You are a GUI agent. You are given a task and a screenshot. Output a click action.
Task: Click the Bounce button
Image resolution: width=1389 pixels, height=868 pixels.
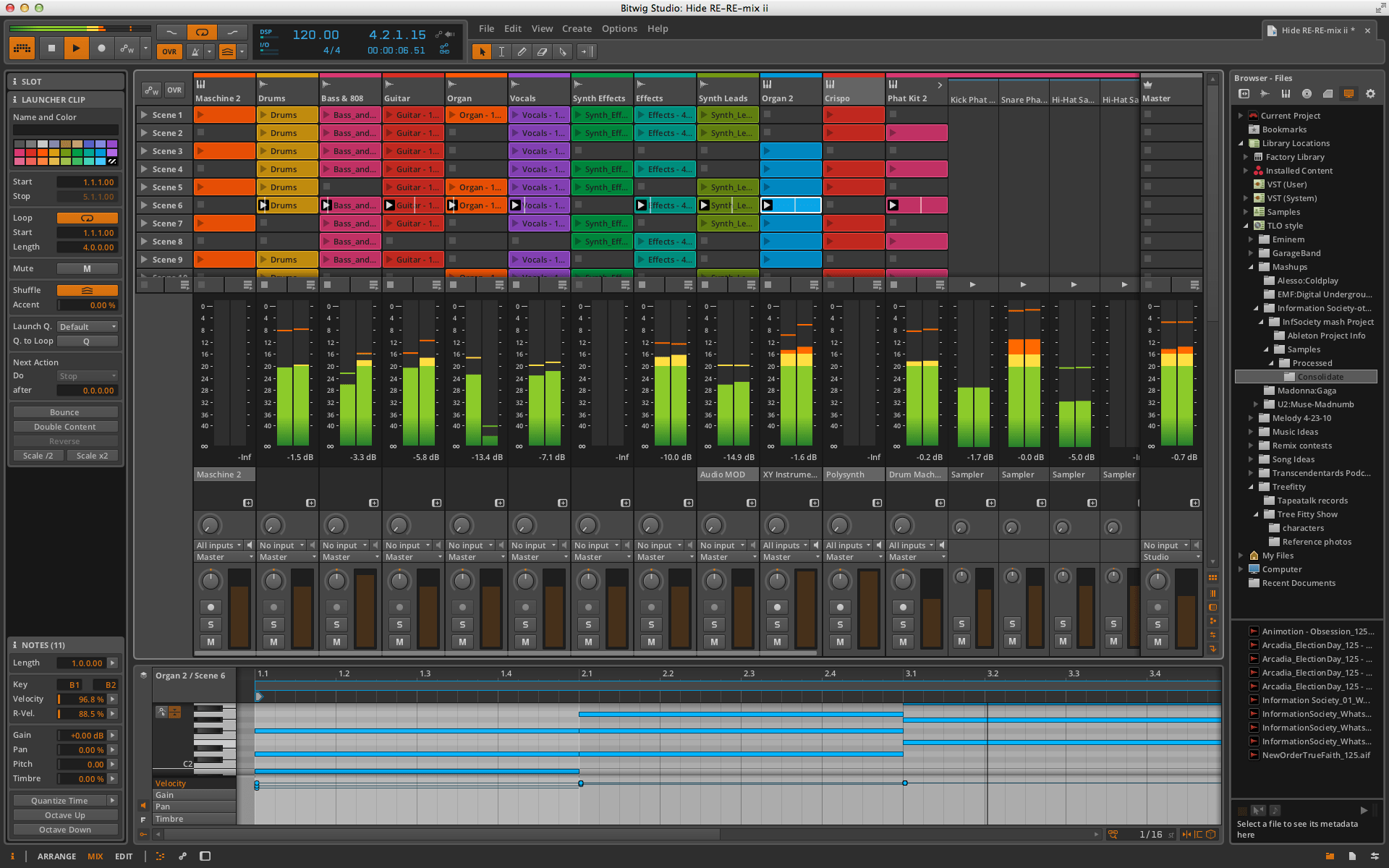[x=64, y=412]
